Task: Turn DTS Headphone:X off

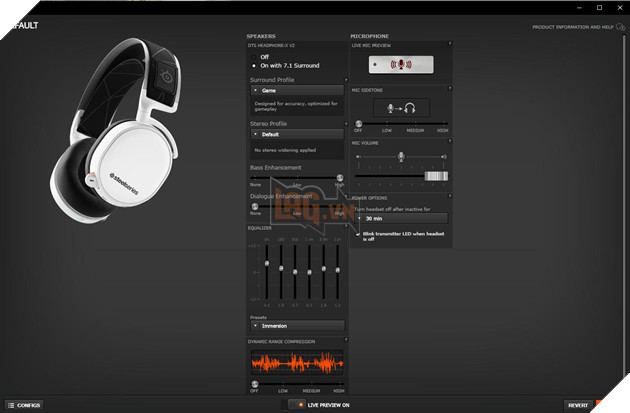Action: point(254,57)
